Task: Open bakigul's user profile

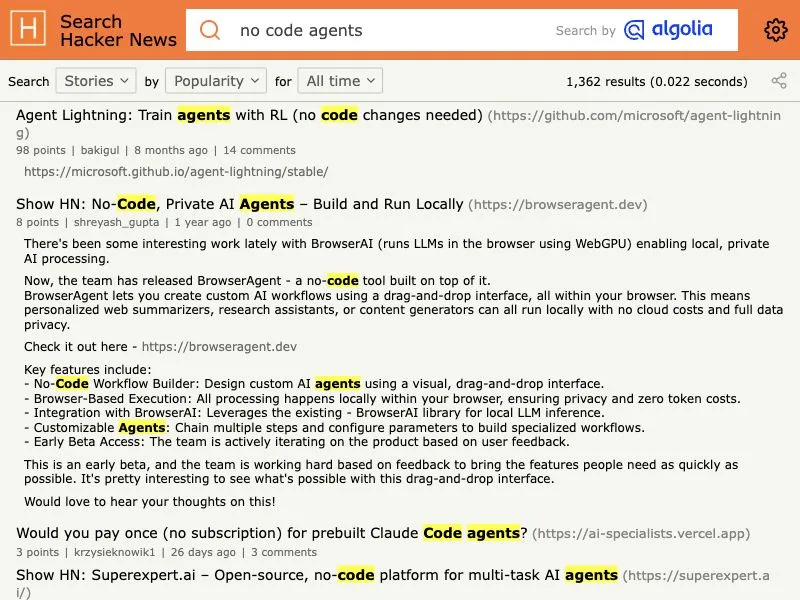Action: tap(100, 150)
